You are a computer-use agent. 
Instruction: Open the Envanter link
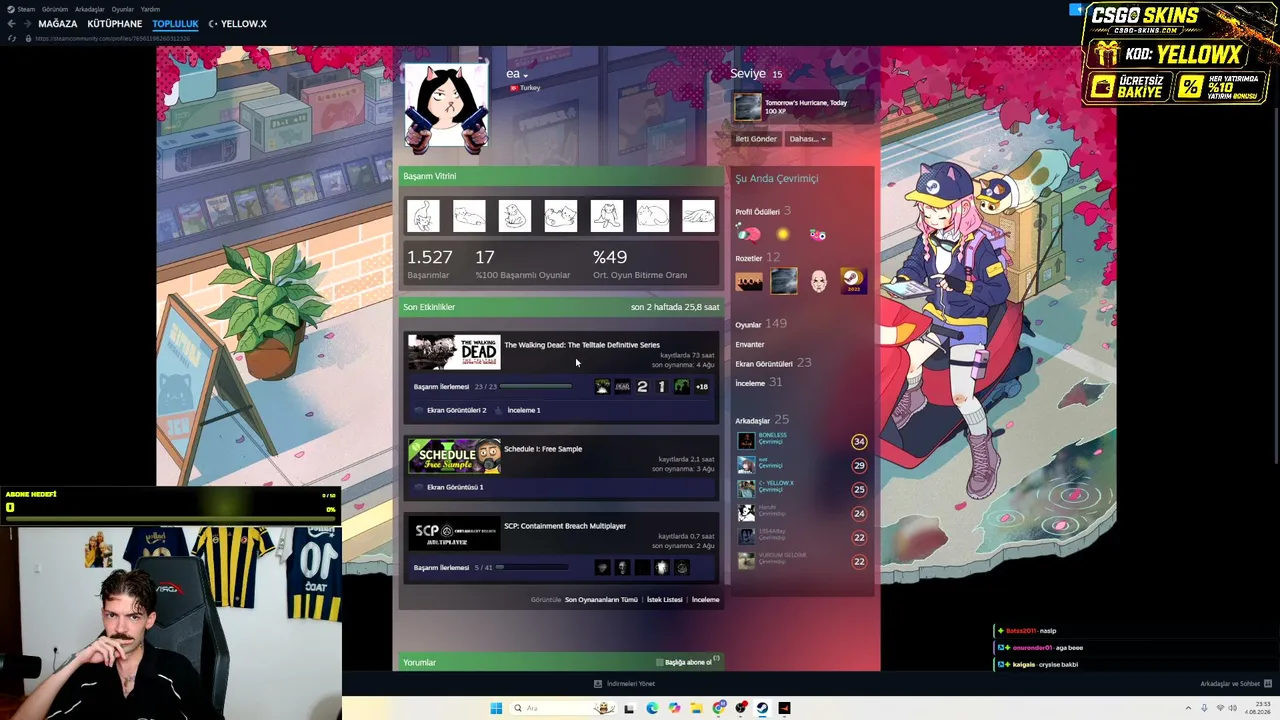[750, 345]
